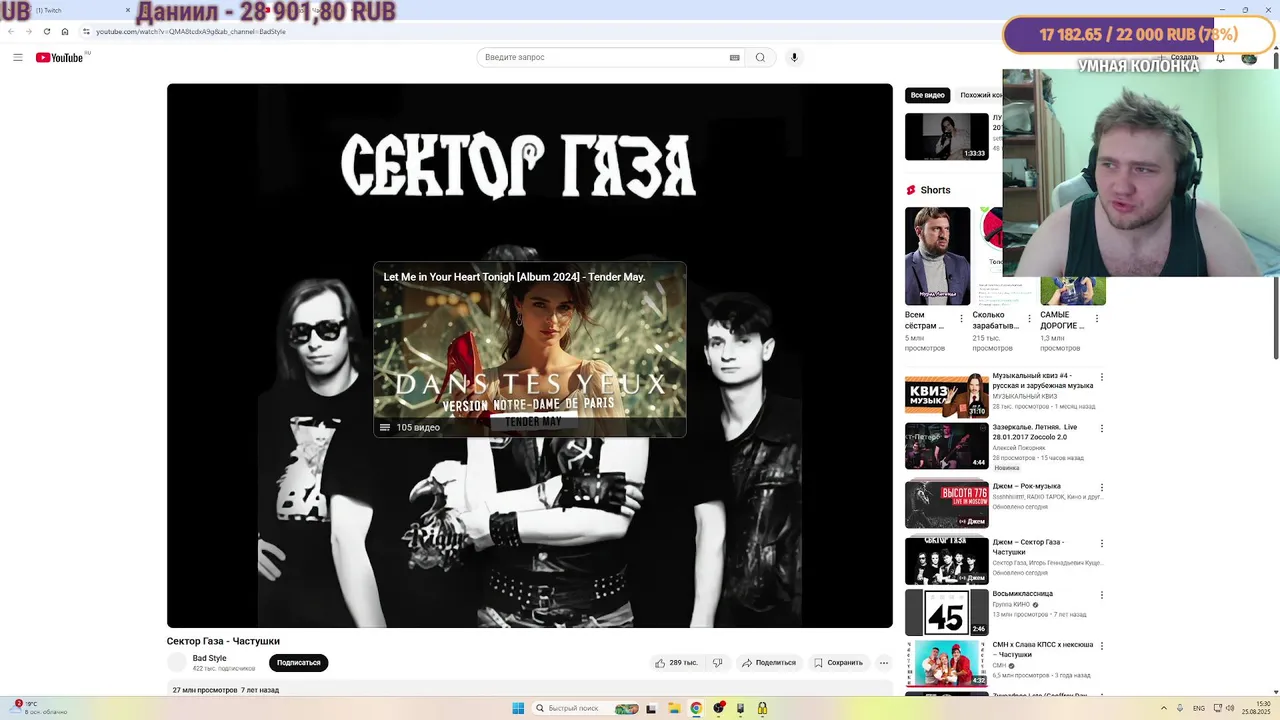Open Chrome from the taskbar

click(x=696, y=708)
